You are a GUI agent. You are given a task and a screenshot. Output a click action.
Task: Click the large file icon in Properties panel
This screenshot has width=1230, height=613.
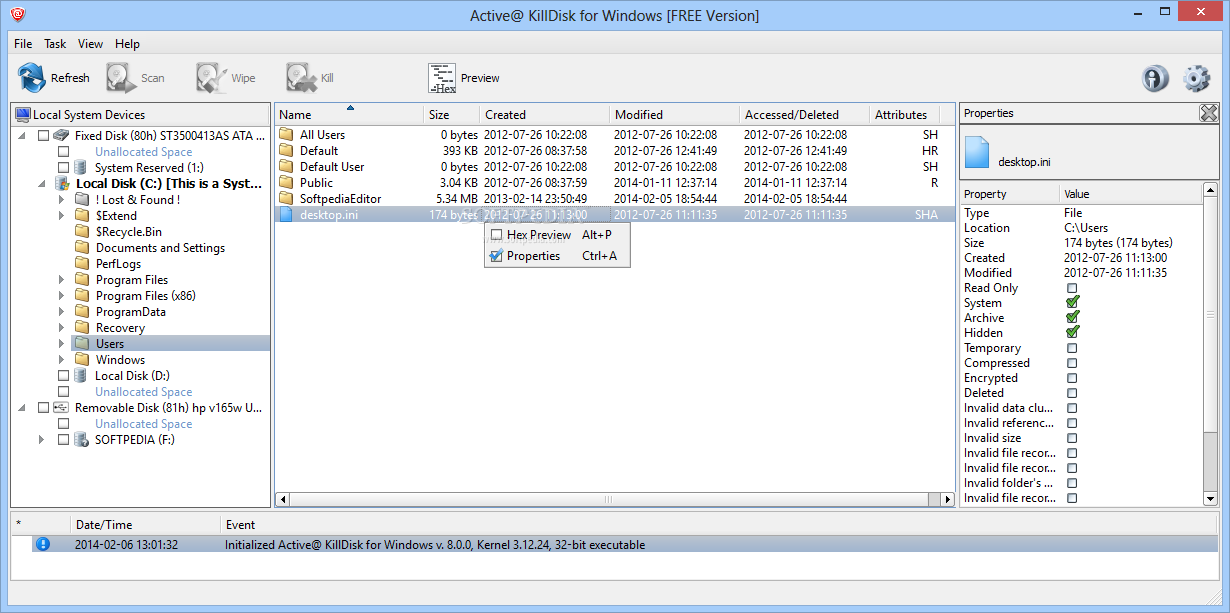point(977,153)
